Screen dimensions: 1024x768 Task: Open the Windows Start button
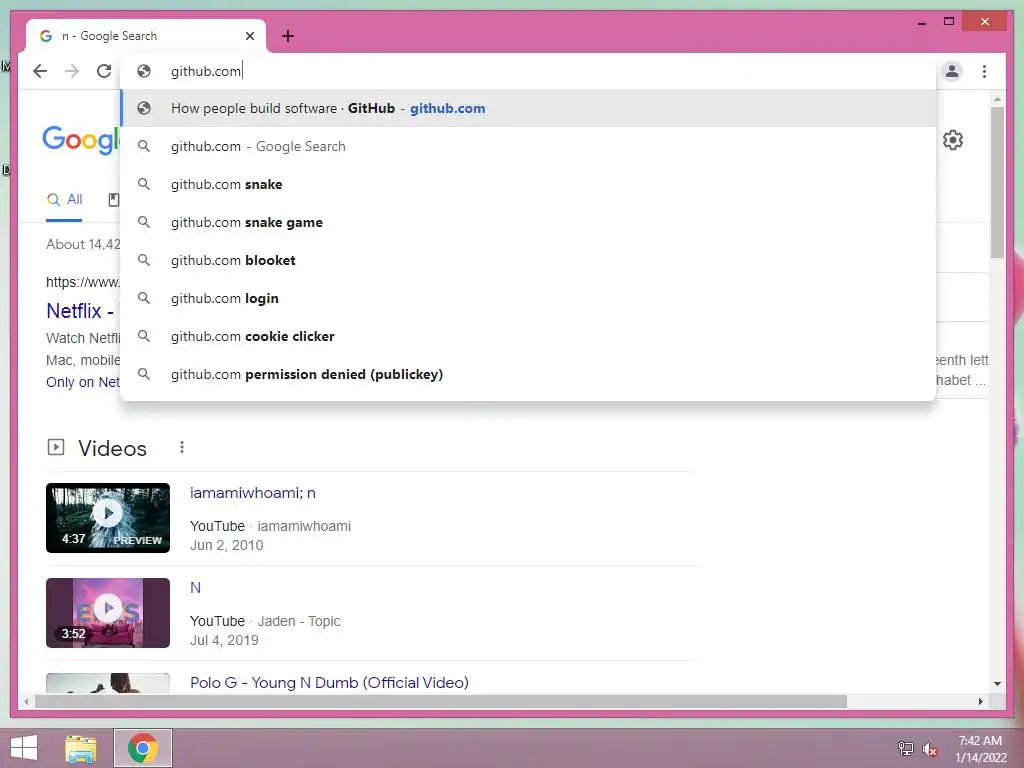pos(24,748)
